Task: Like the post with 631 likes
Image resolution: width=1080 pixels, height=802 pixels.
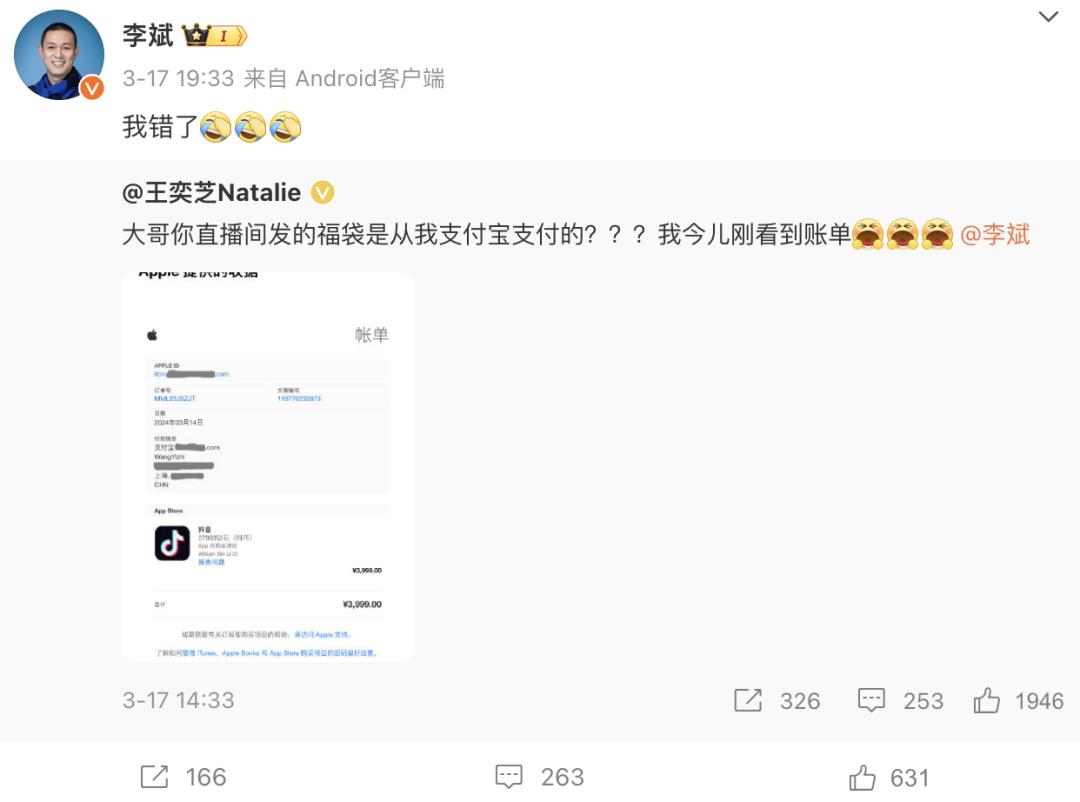Action: coord(862,777)
